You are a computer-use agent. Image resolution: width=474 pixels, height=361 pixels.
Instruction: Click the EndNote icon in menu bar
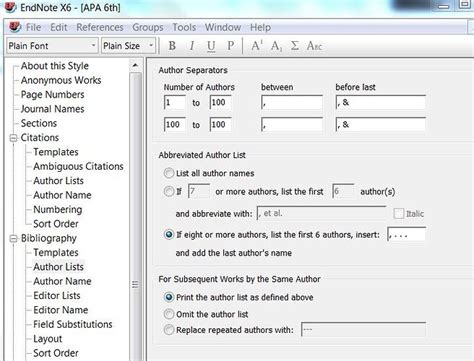[14, 27]
